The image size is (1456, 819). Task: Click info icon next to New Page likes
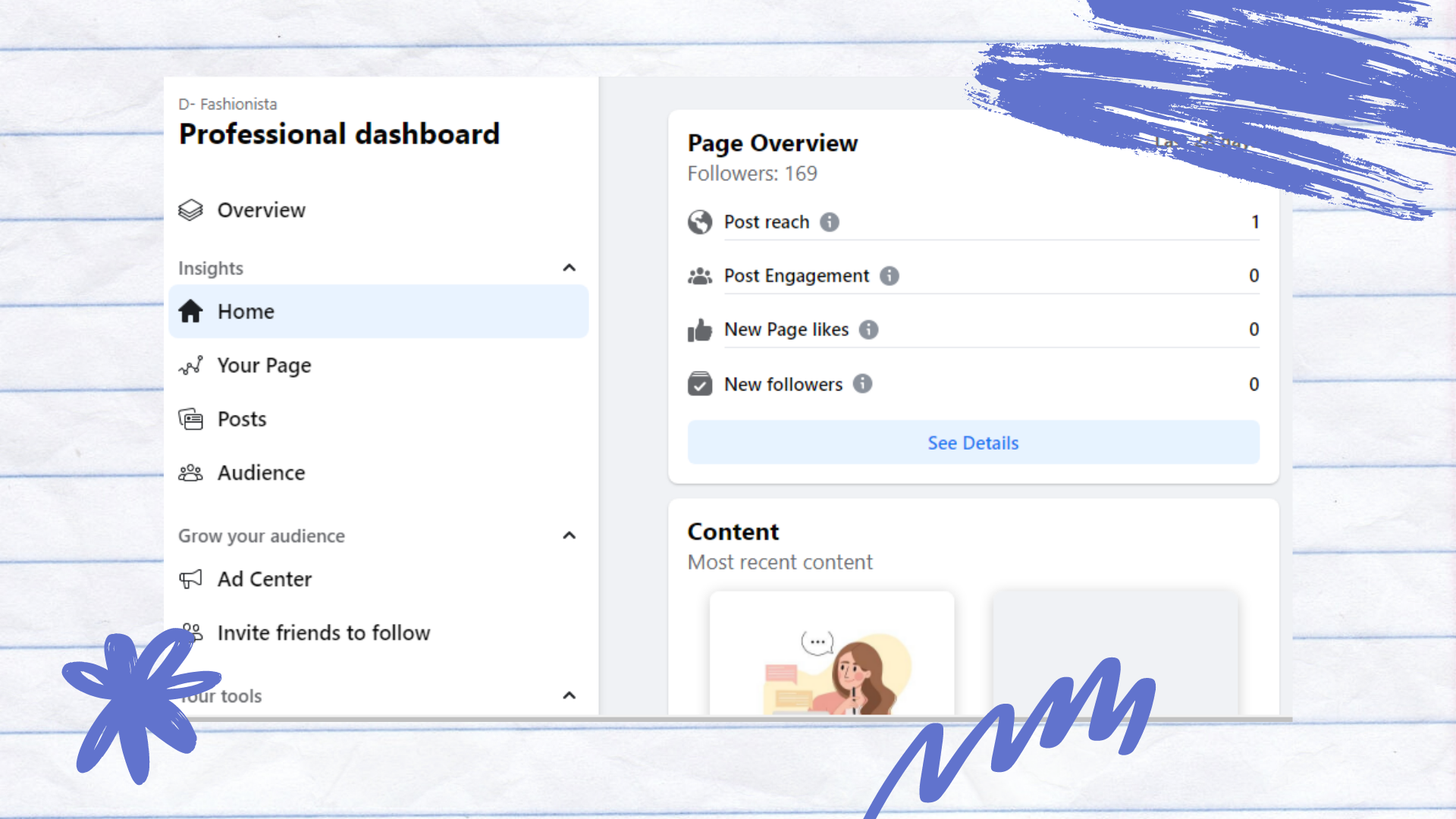click(869, 330)
